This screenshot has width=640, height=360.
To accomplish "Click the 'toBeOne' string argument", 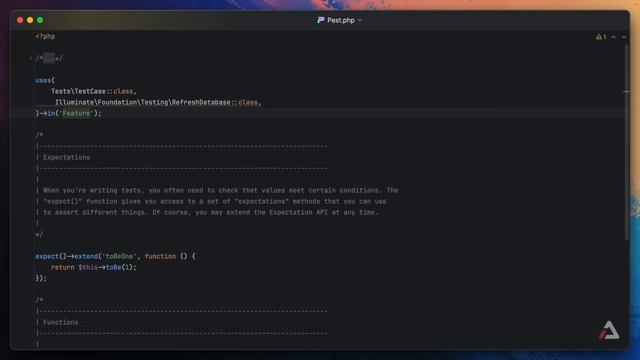I will 119,256.
